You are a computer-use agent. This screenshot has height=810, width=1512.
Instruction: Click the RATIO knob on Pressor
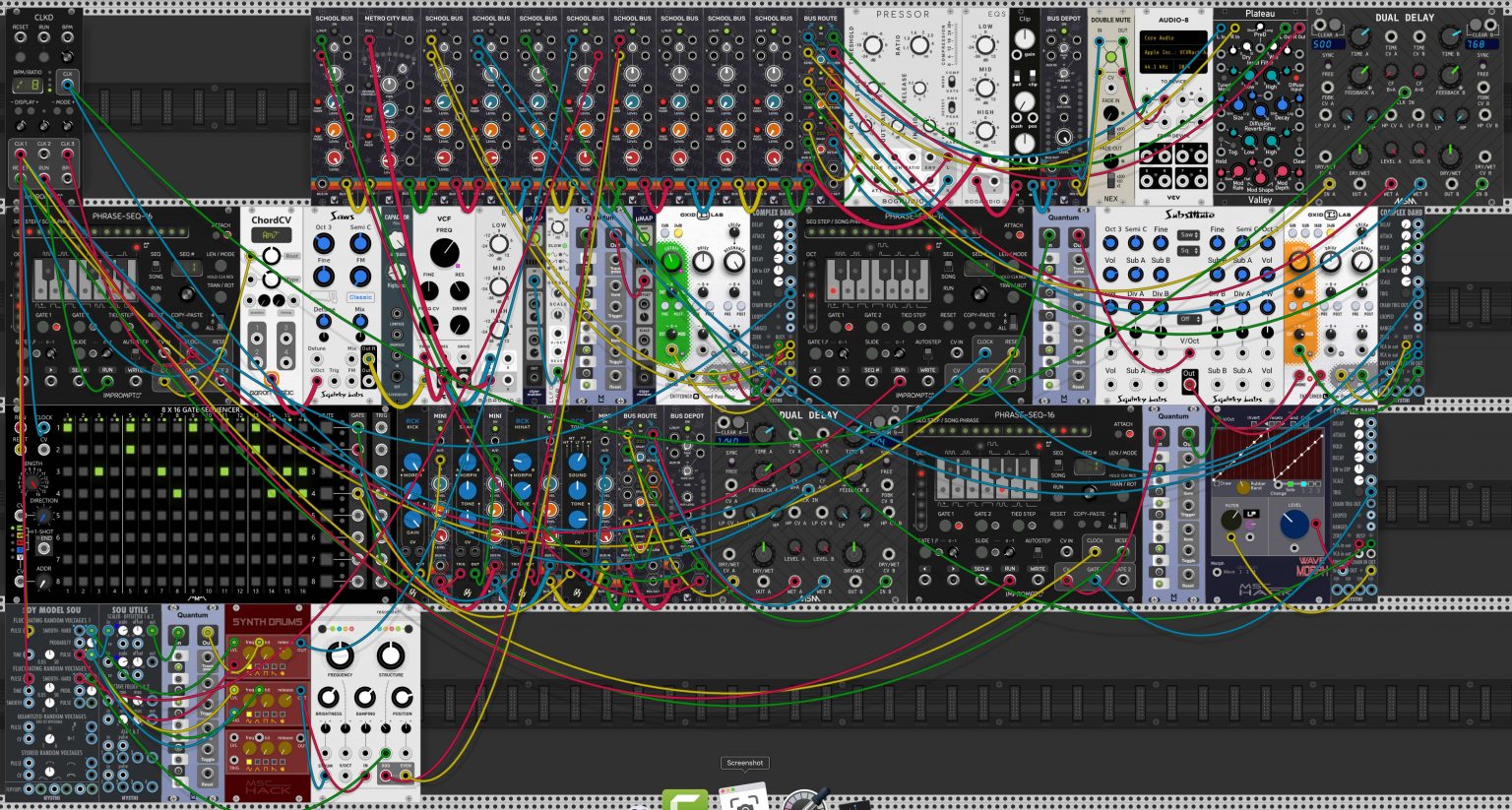click(917, 45)
